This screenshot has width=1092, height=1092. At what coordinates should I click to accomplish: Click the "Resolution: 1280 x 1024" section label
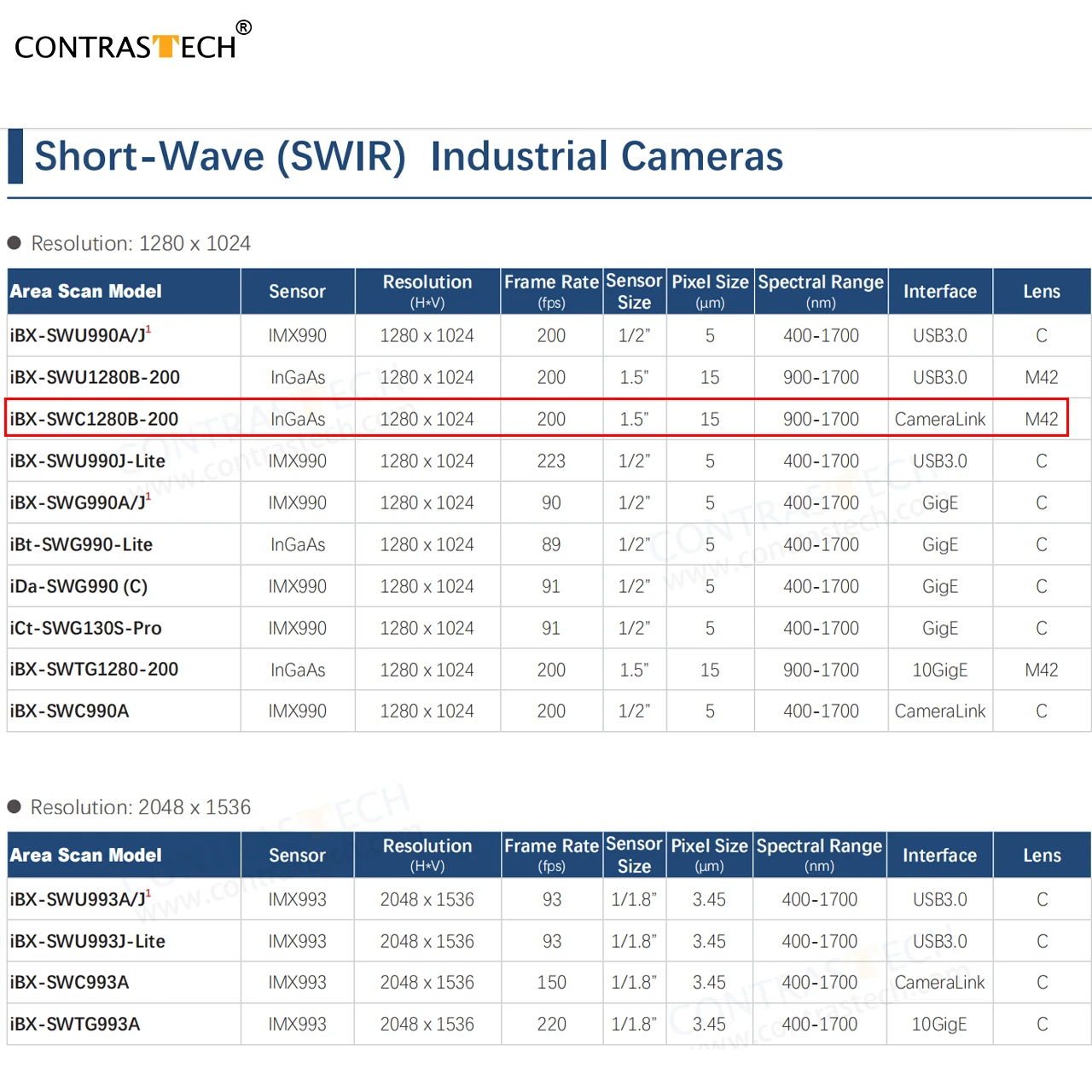click(x=141, y=243)
